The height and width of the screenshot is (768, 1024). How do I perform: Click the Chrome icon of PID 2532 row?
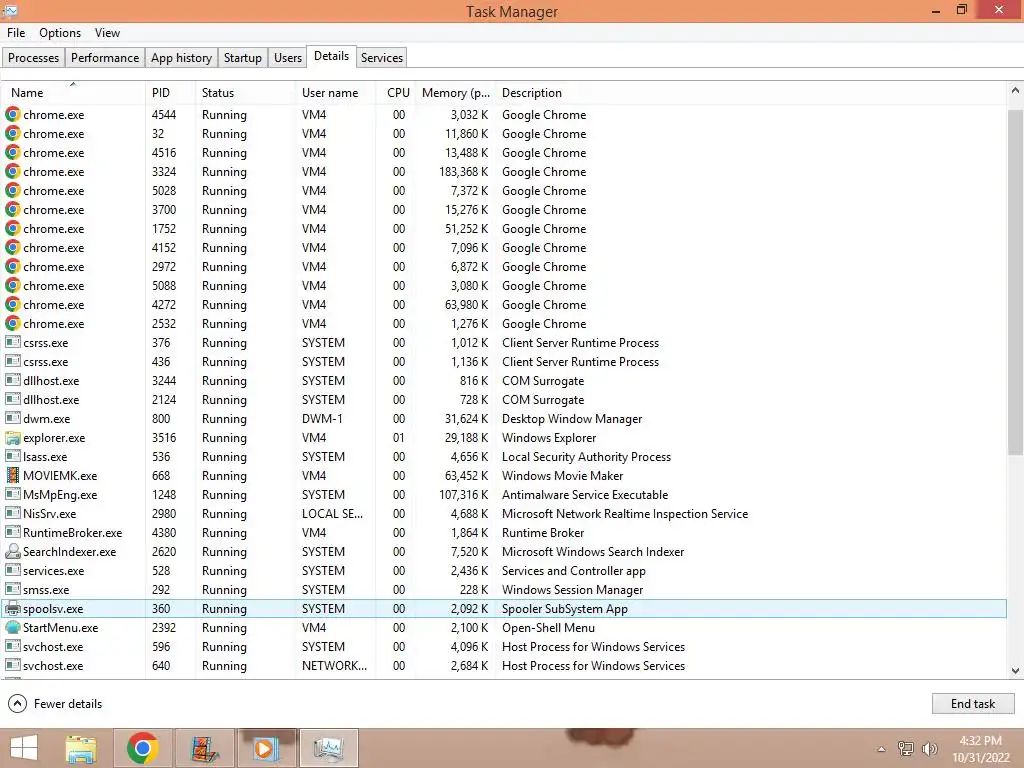12,323
